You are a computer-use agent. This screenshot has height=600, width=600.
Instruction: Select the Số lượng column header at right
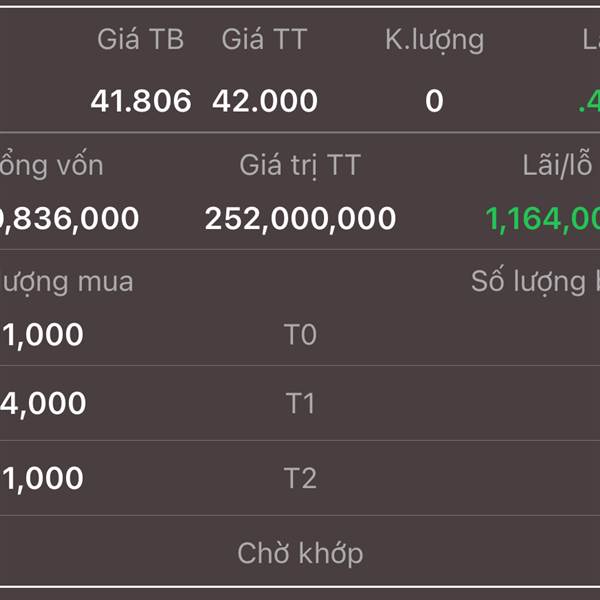pyautogui.click(x=535, y=282)
